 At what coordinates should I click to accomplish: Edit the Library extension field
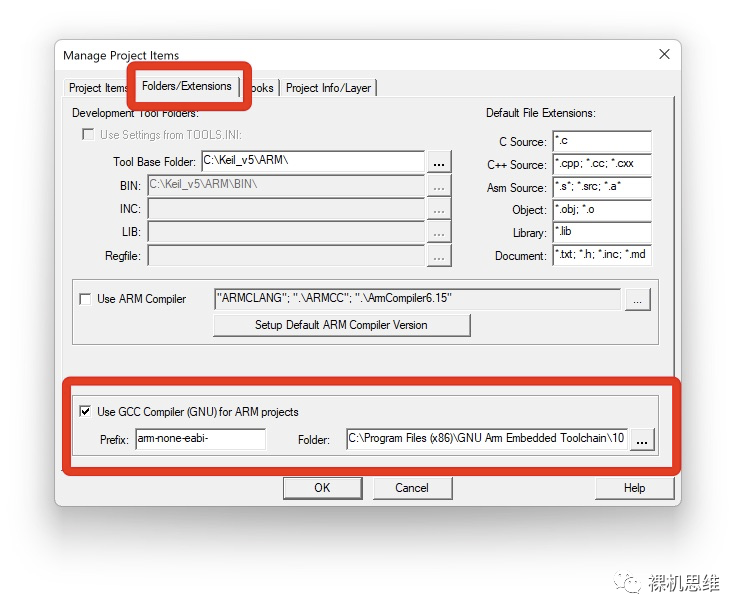[x=602, y=232]
